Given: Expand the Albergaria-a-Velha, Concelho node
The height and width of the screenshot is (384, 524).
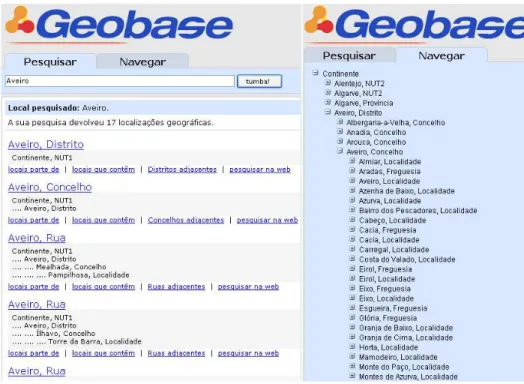Looking at the screenshot, I should coord(340,122).
